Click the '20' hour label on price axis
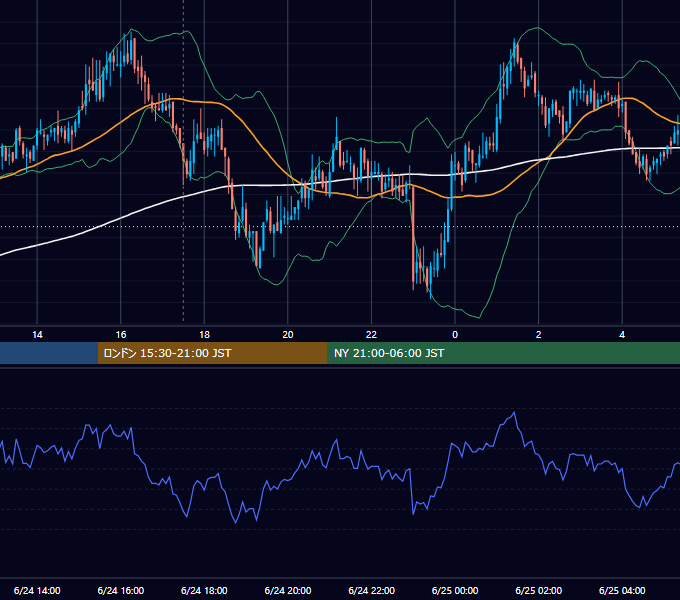680x600 pixels. click(288, 335)
